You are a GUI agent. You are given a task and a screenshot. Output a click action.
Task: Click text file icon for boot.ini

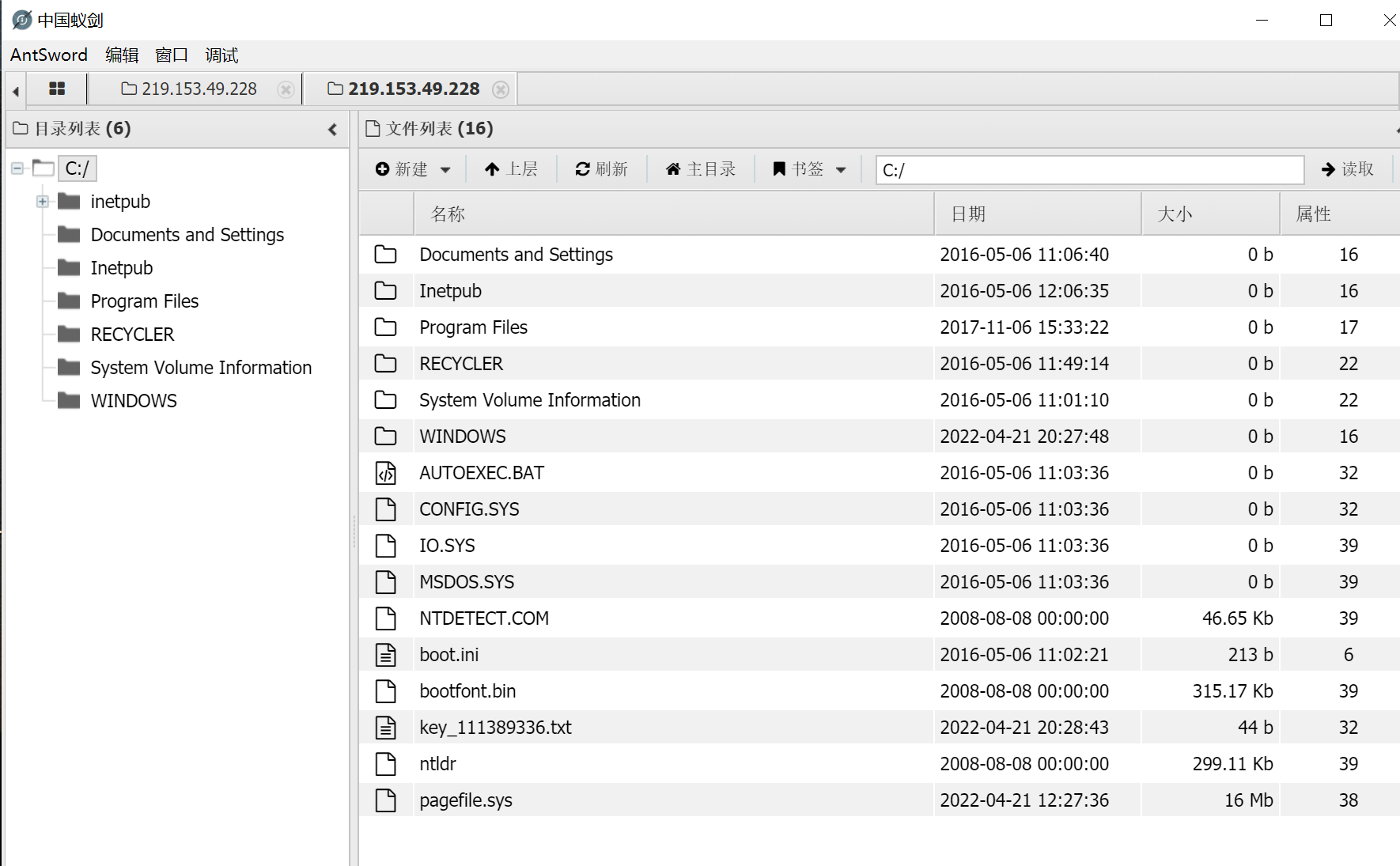click(386, 655)
